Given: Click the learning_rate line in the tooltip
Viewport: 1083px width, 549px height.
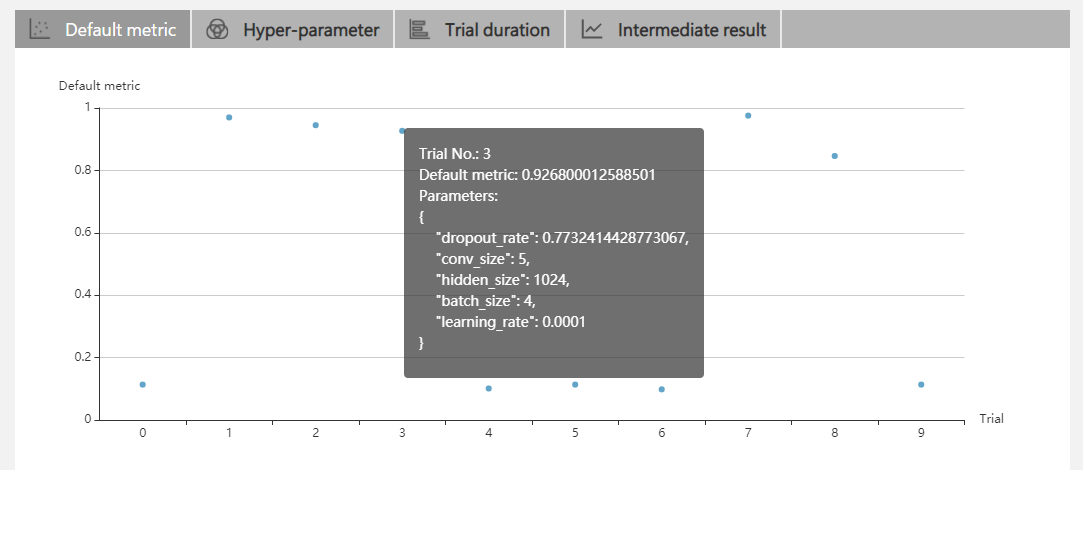Looking at the screenshot, I should coord(510,322).
